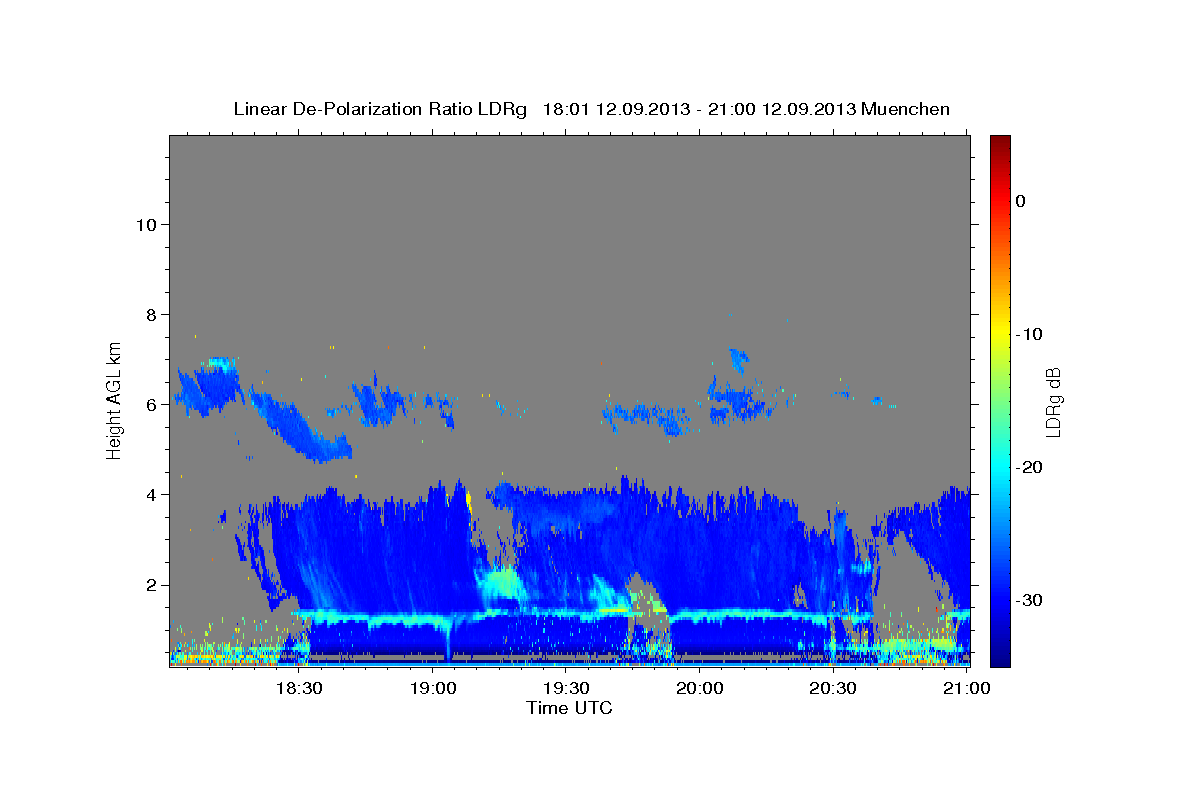
Task: Click the '21:00' time axis label
Action: 967,688
